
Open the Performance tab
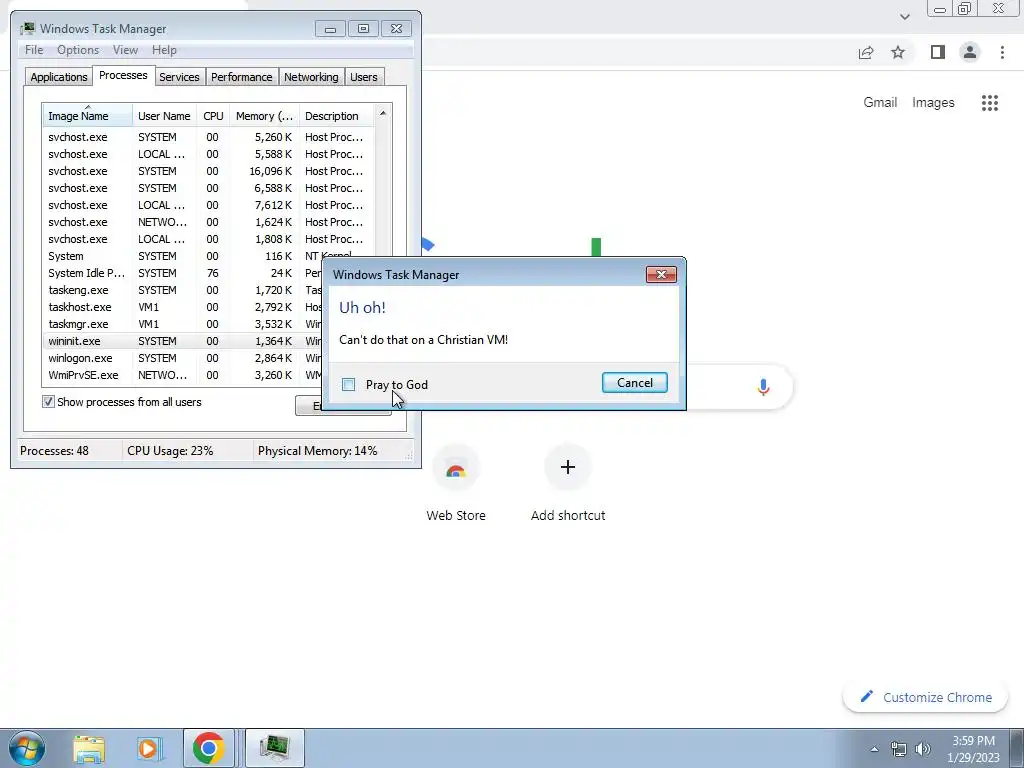tap(241, 77)
